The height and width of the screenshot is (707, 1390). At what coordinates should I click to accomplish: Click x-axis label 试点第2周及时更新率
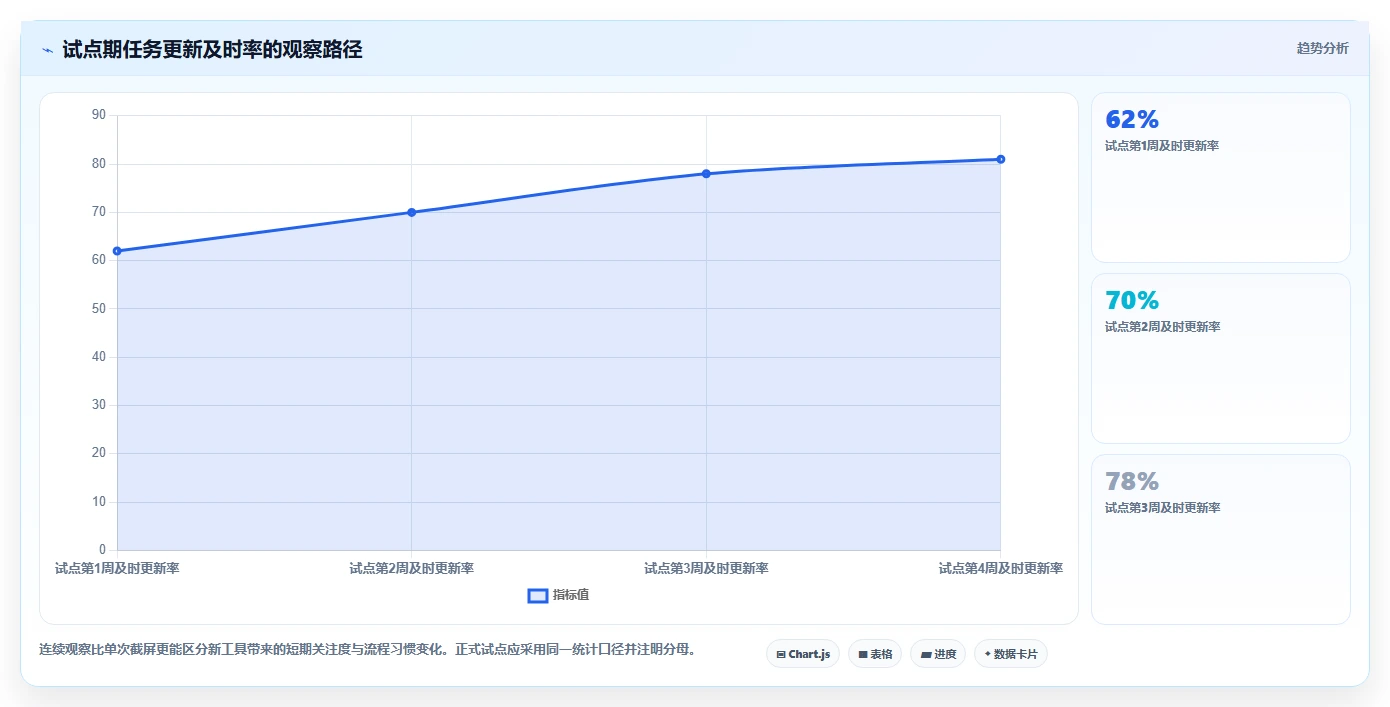pos(411,568)
